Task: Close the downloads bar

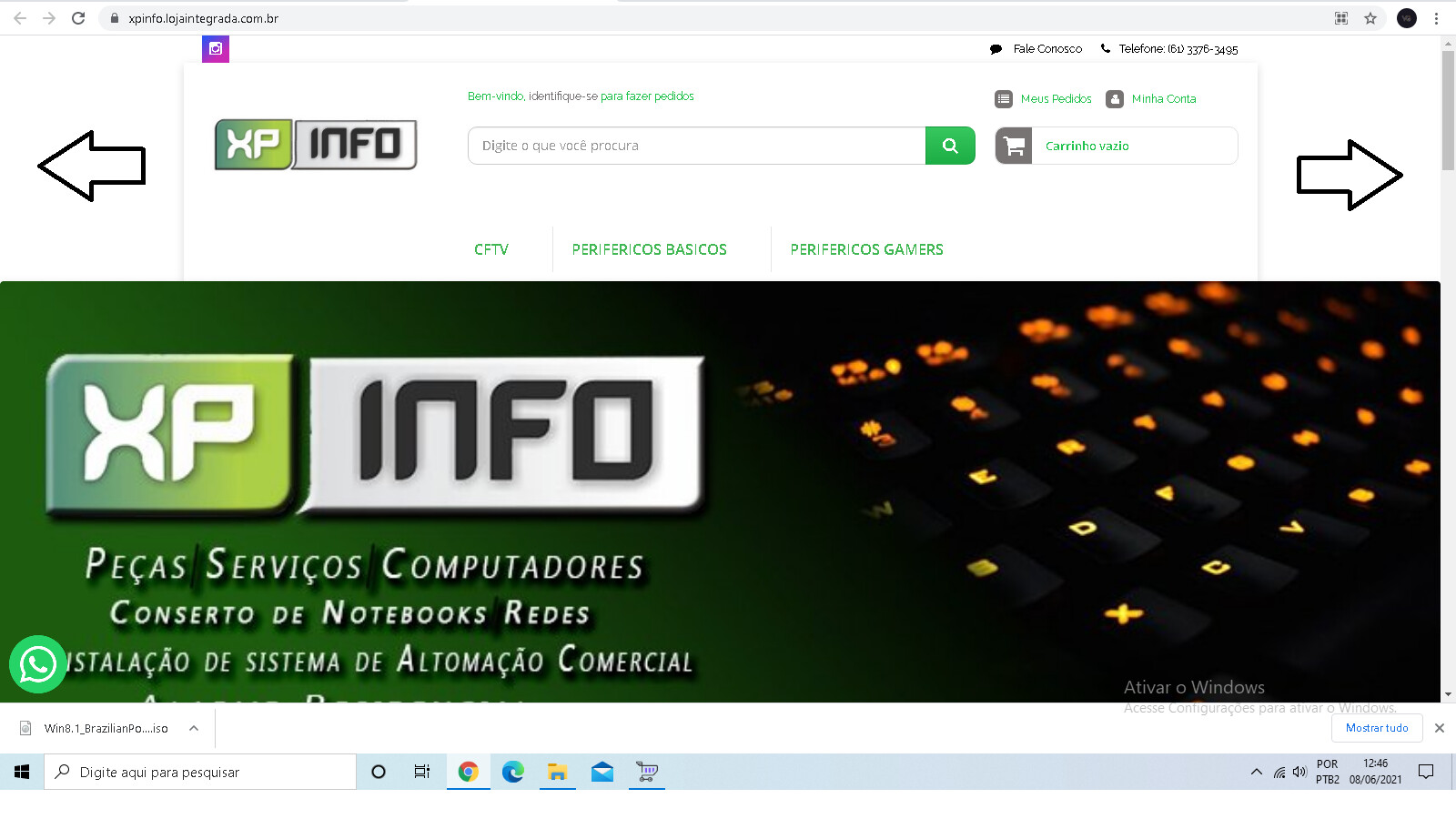Action: pos(1440,728)
